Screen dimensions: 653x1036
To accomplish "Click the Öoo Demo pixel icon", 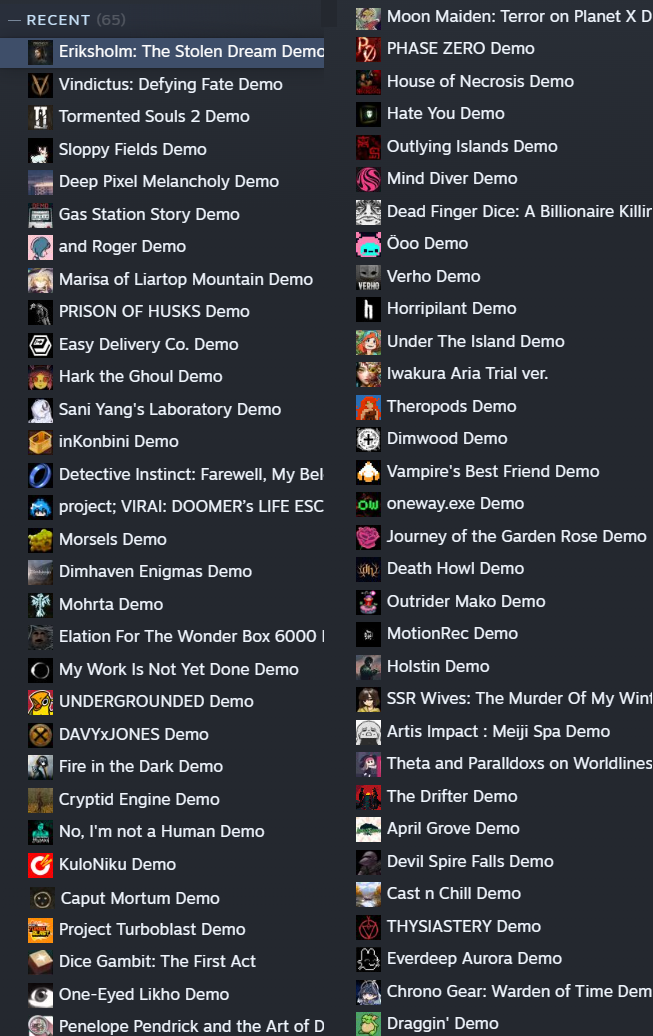I will pos(368,244).
